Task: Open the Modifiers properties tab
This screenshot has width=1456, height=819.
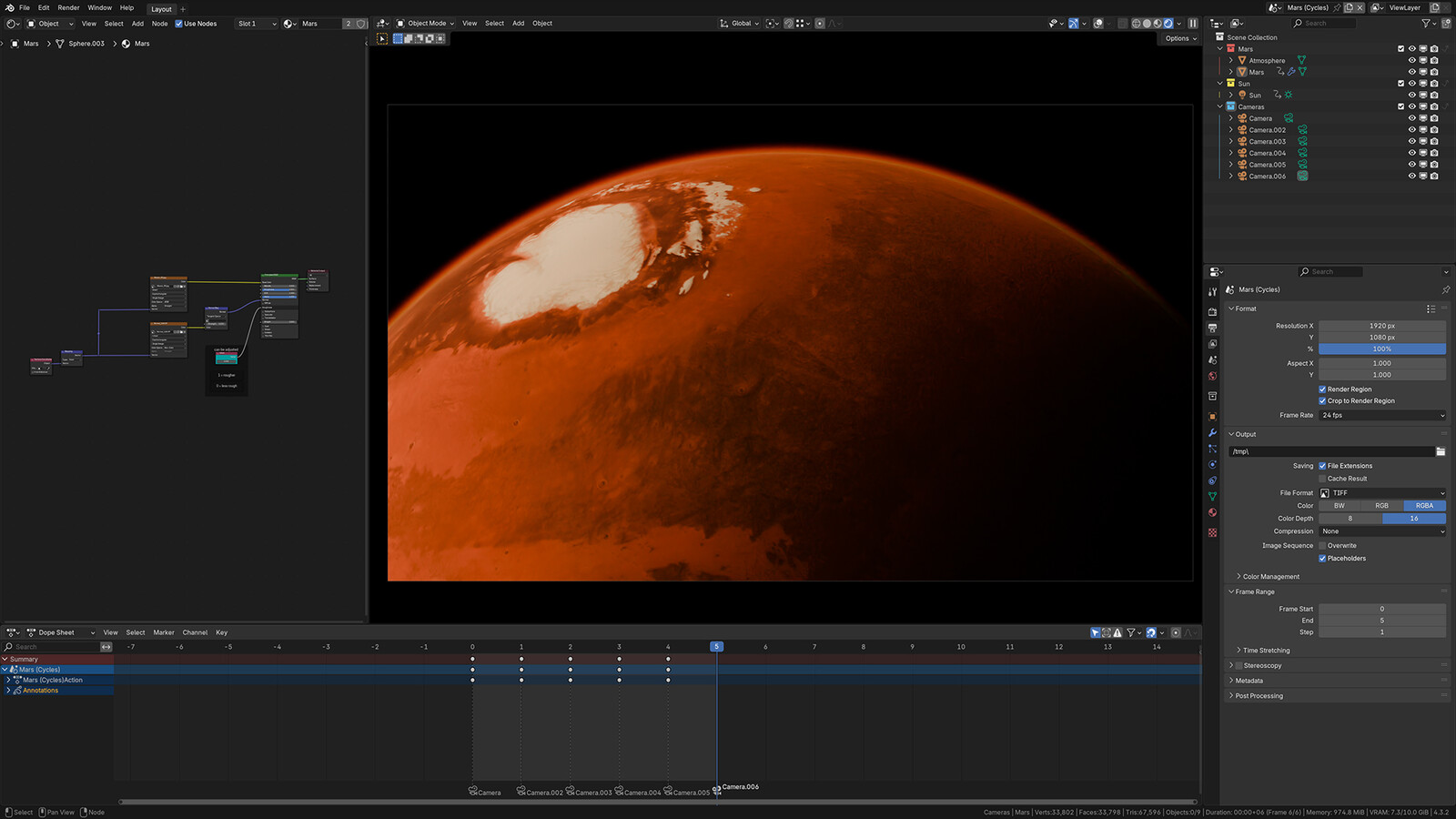Action: coord(1212,433)
